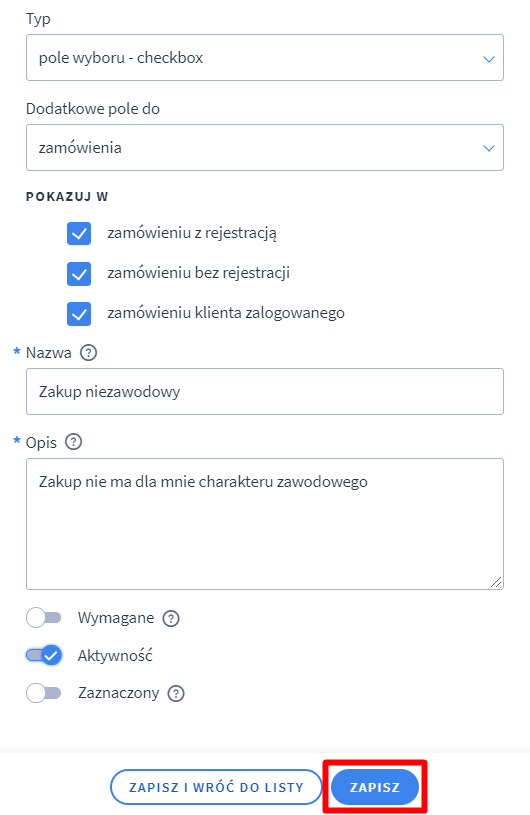Screen dimensions: 530x815
Task: Open help icon next to Nazwa
Action: pos(88,353)
